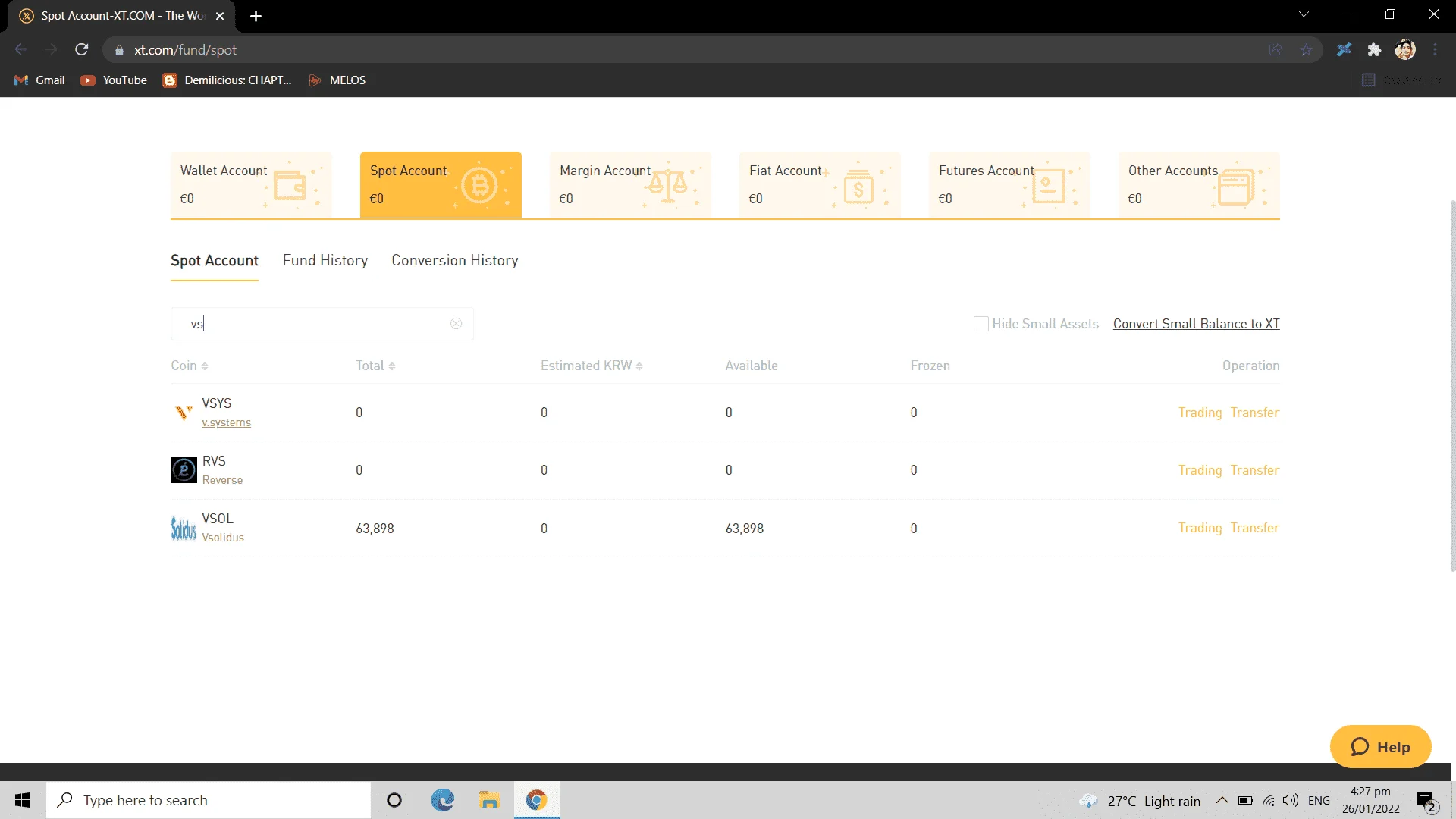1456x819 pixels.
Task: Close the Spot Account-XT.COM tab
Action: coord(220,16)
